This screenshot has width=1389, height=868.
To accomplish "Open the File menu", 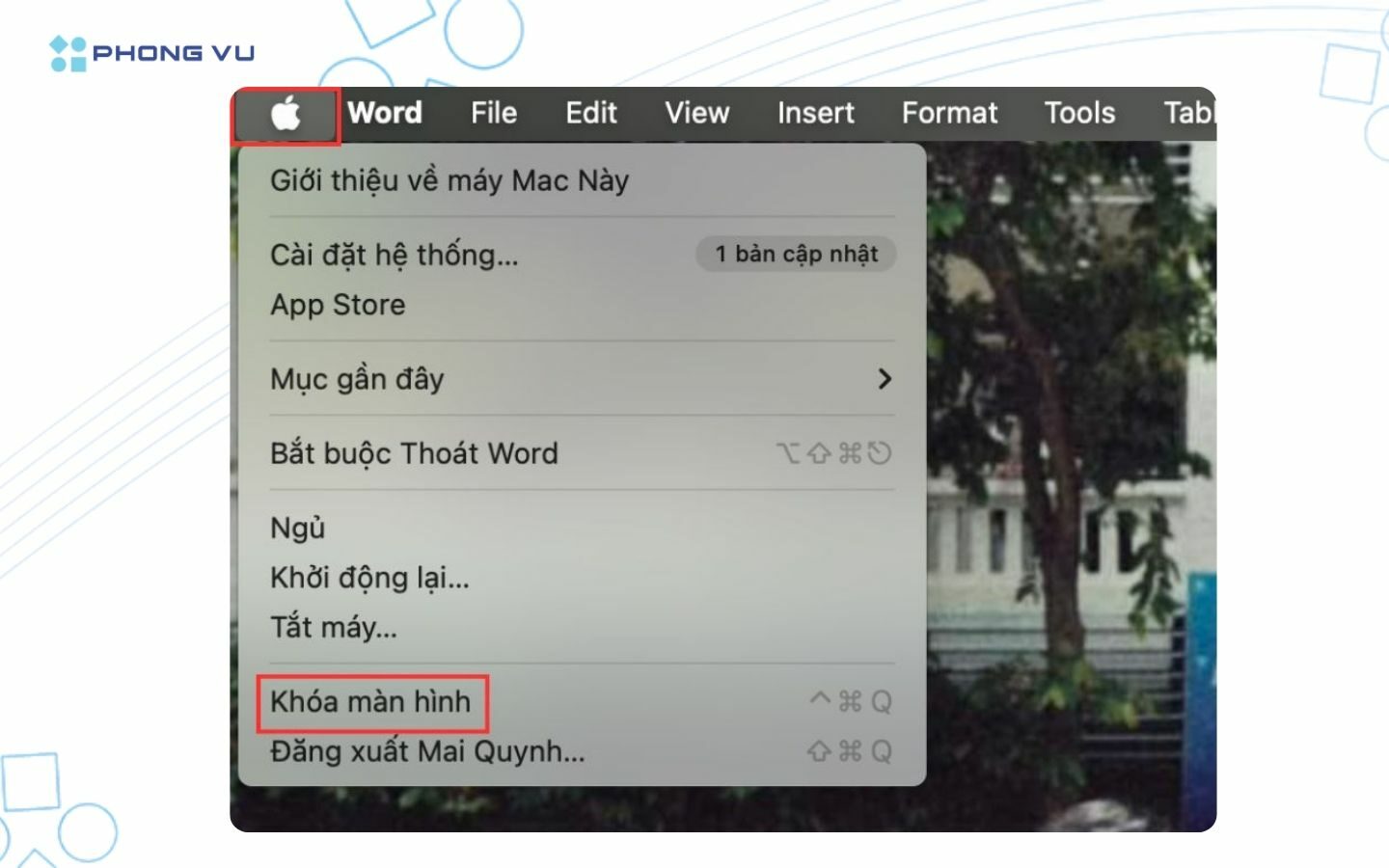I will 494,113.
